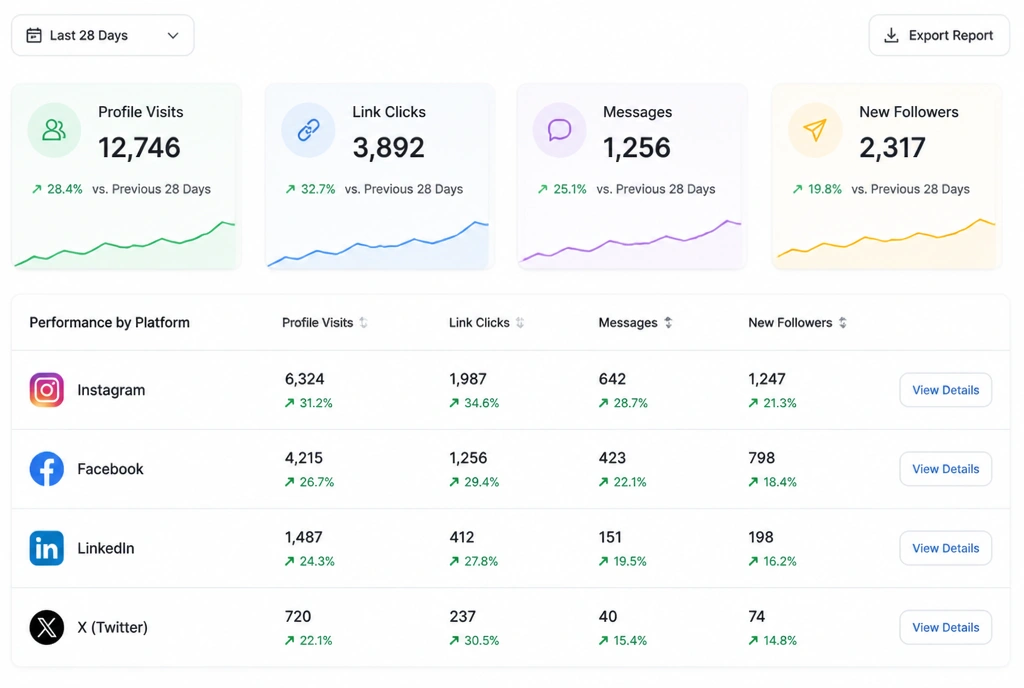This screenshot has height=688, width=1024.
Task: Click X (Twitter)'s 40 messages value
Action: tap(608, 617)
